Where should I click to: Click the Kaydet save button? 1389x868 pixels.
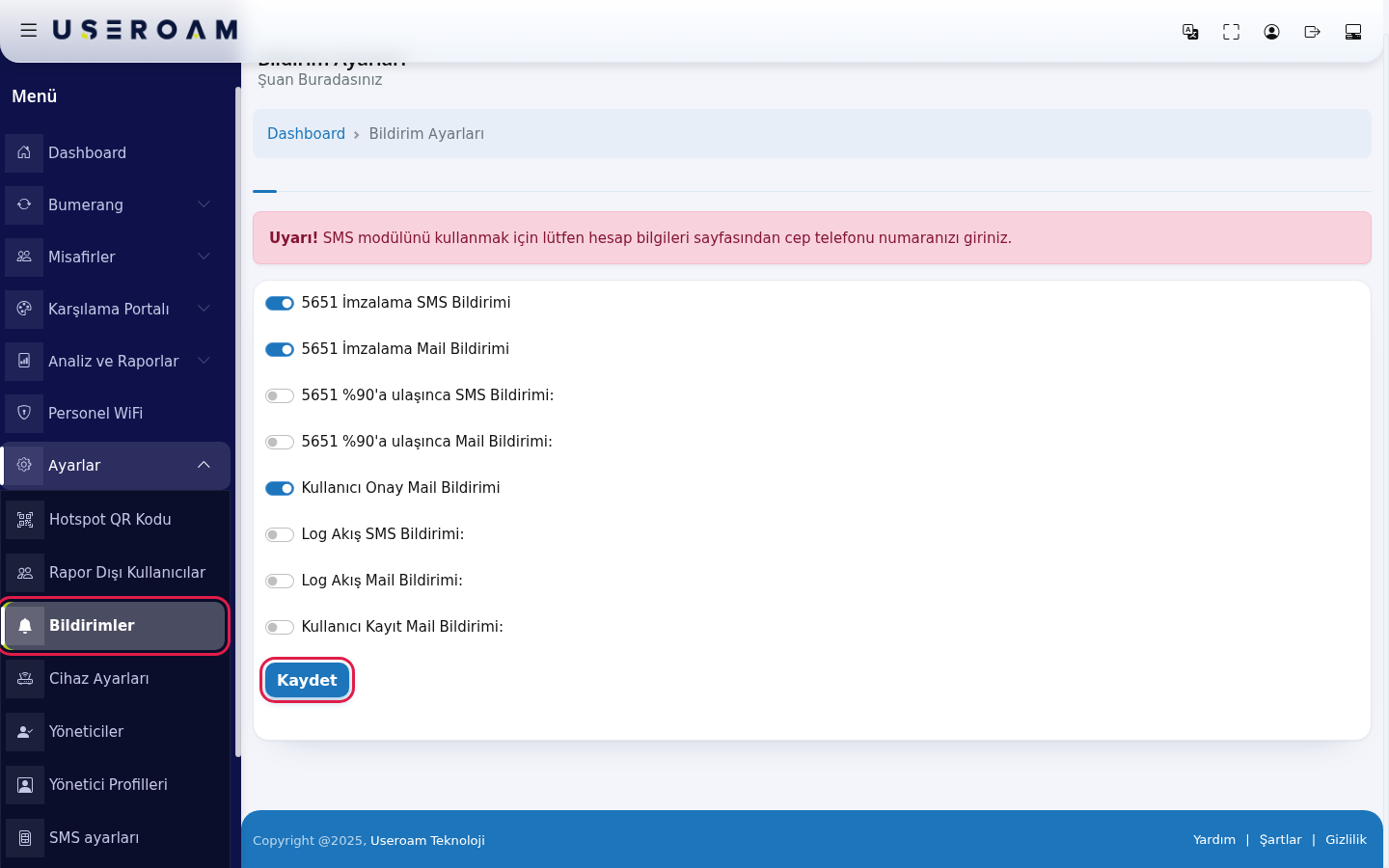[x=307, y=680]
